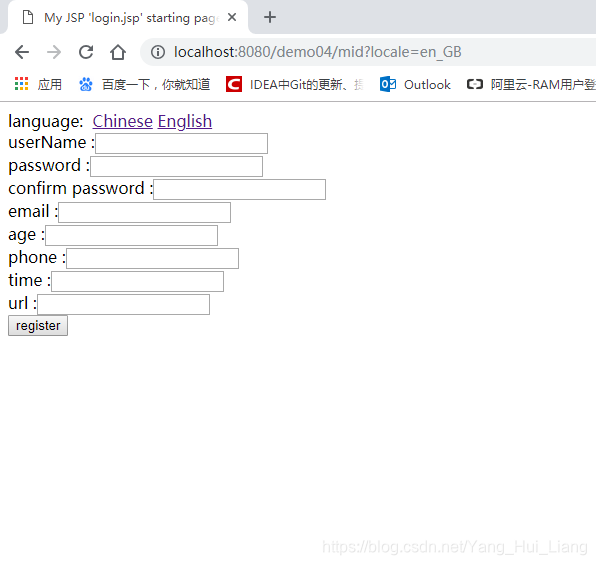Focus the url input field
The image size is (596, 565).
click(x=124, y=305)
